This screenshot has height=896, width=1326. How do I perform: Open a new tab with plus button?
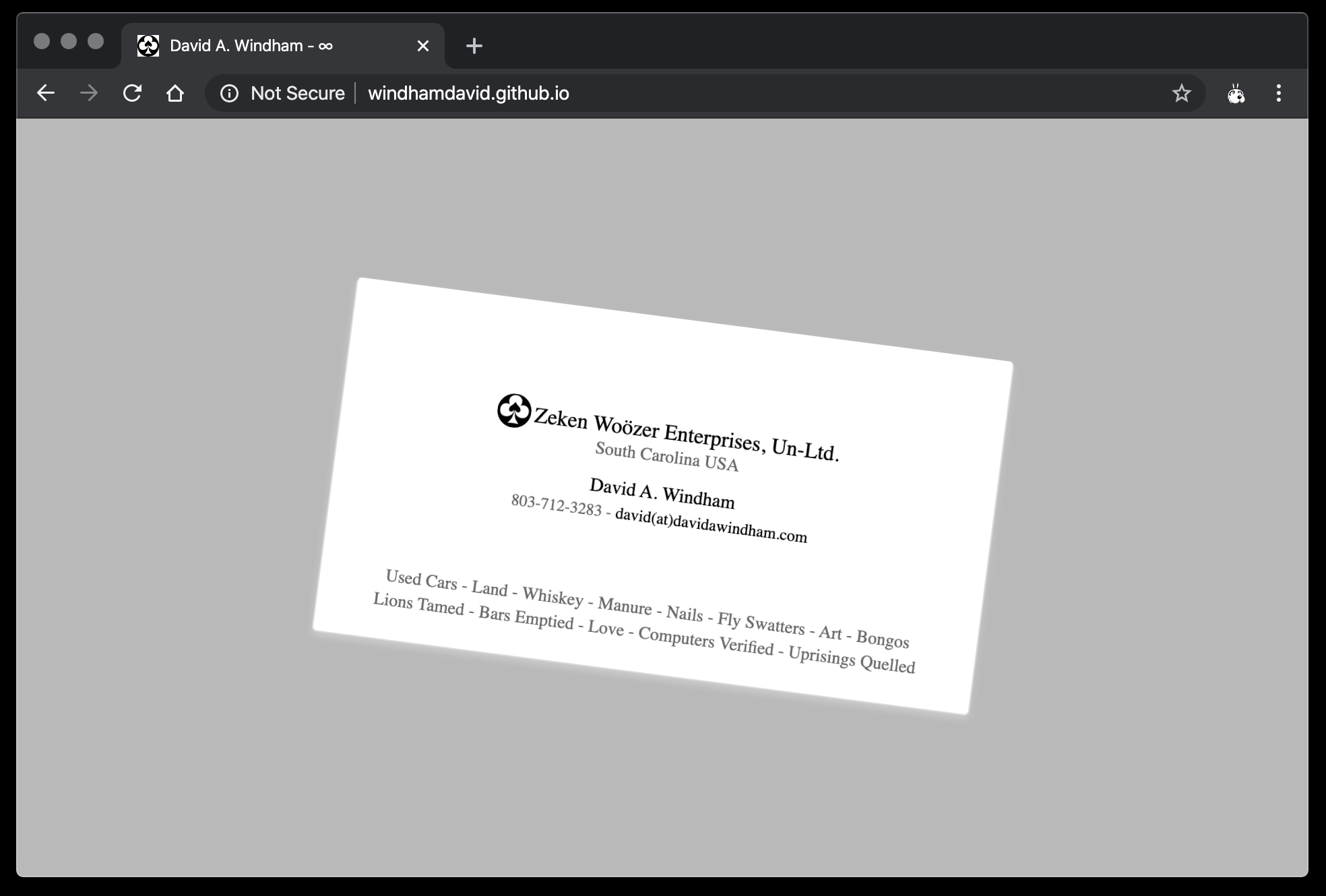pos(474,46)
